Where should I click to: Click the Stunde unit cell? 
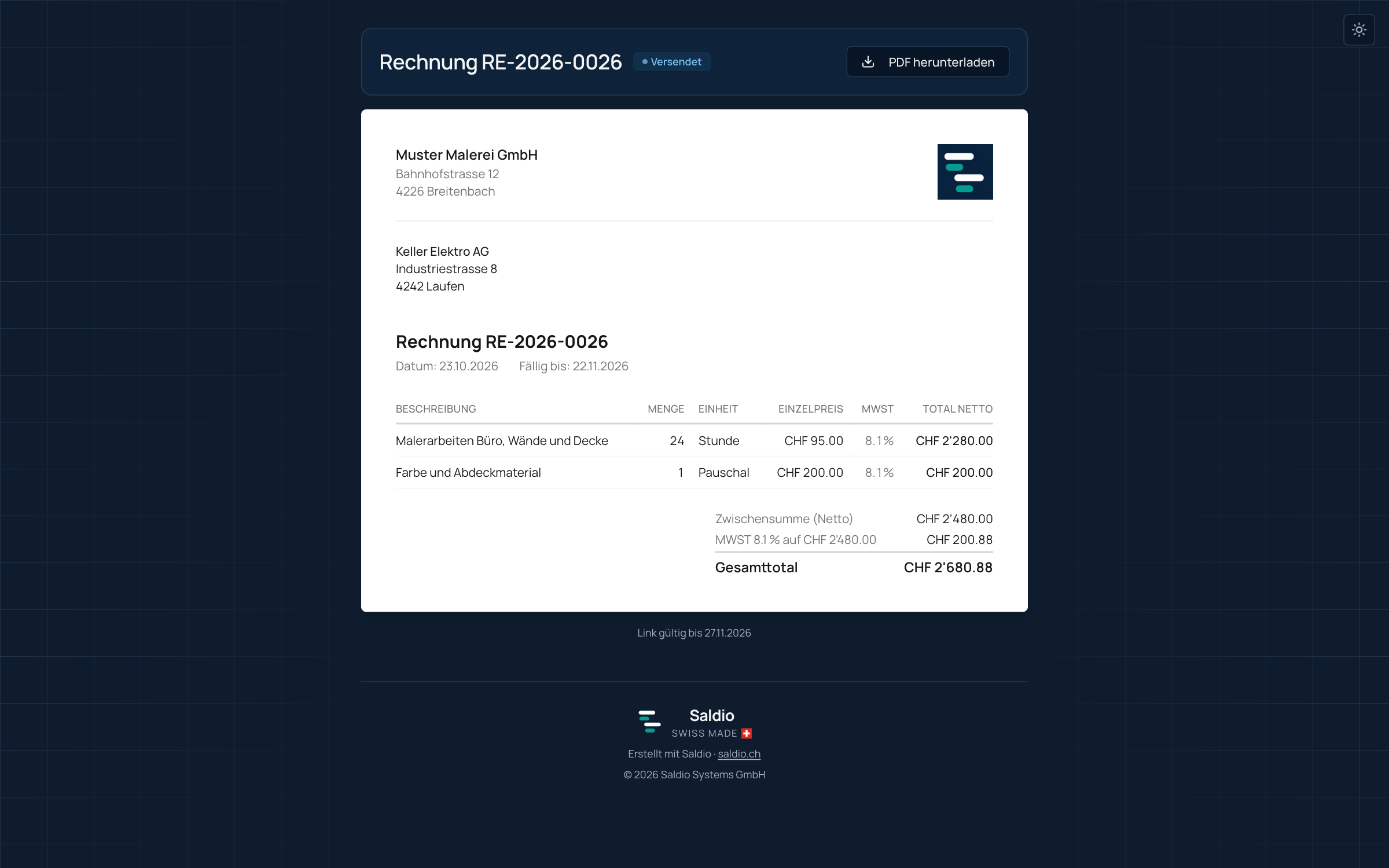click(x=719, y=440)
